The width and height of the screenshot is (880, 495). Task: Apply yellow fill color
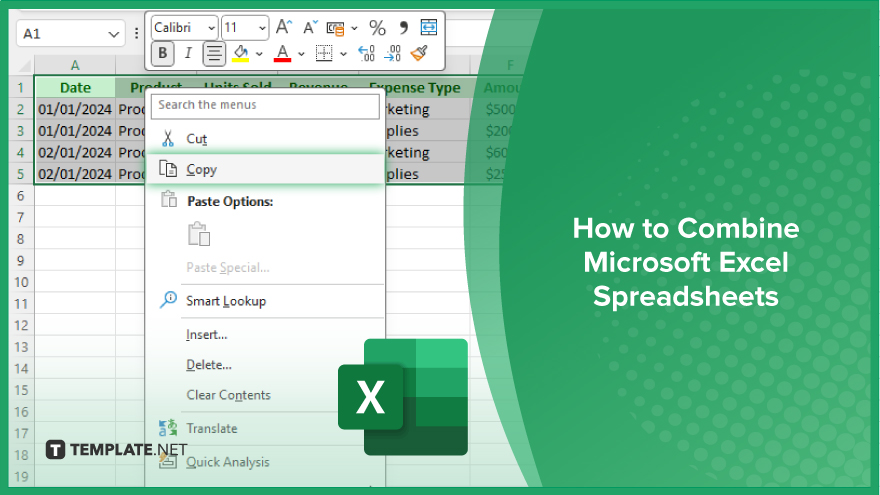(240, 53)
